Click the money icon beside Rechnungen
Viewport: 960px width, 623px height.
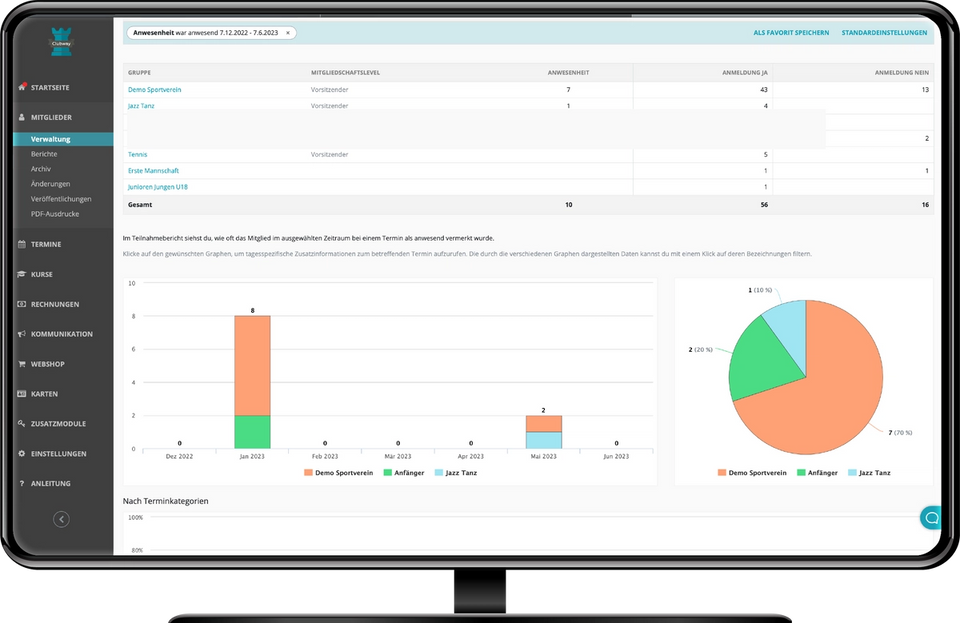pos(21,304)
